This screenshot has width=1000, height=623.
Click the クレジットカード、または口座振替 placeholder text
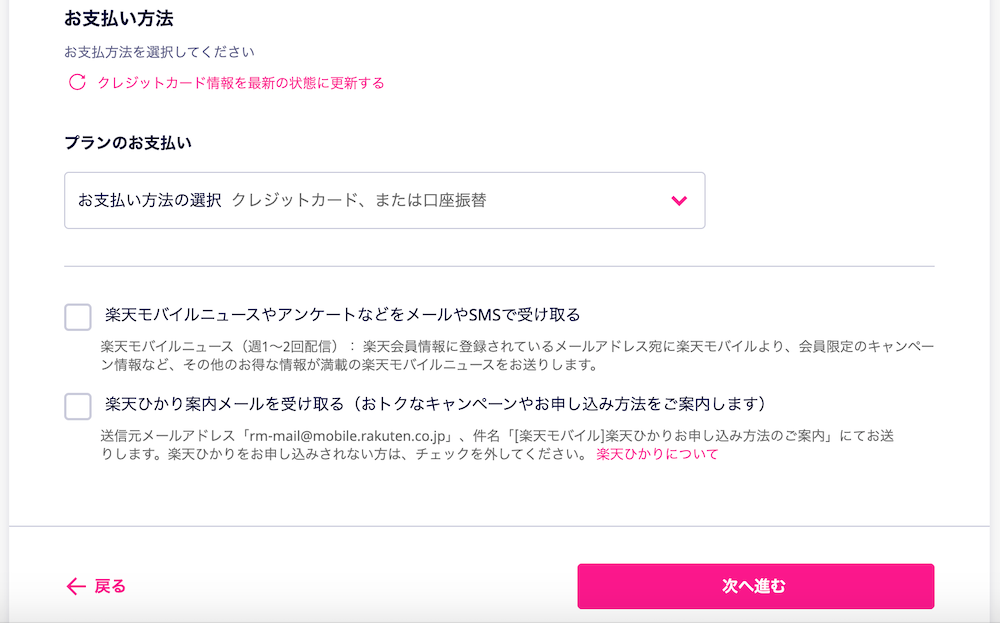click(x=359, y=200)
